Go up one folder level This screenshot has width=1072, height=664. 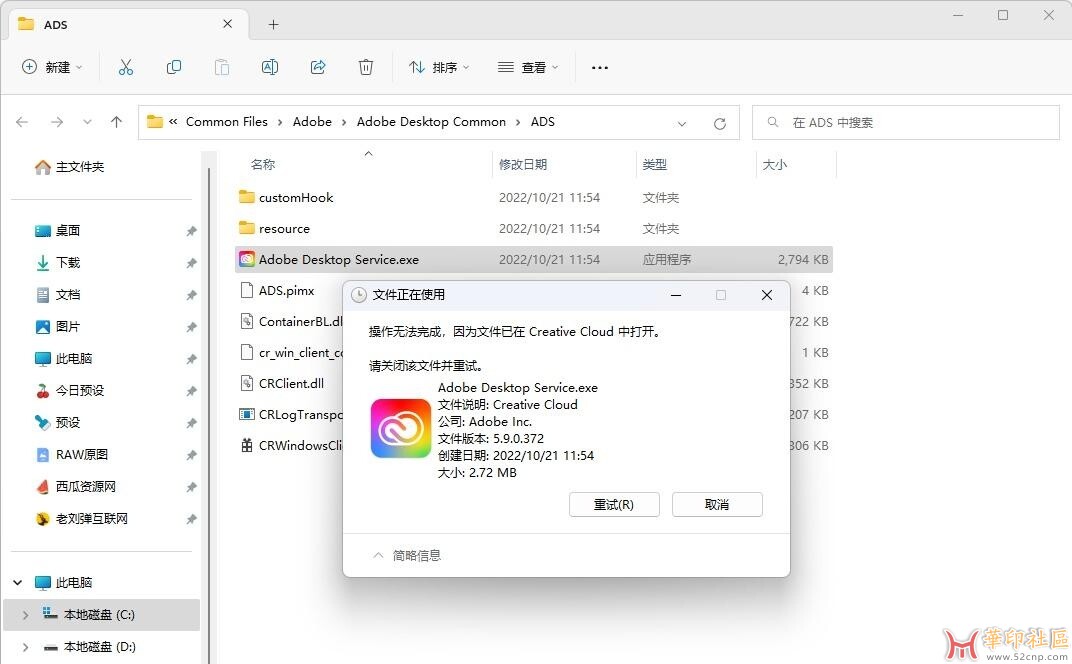116,122
